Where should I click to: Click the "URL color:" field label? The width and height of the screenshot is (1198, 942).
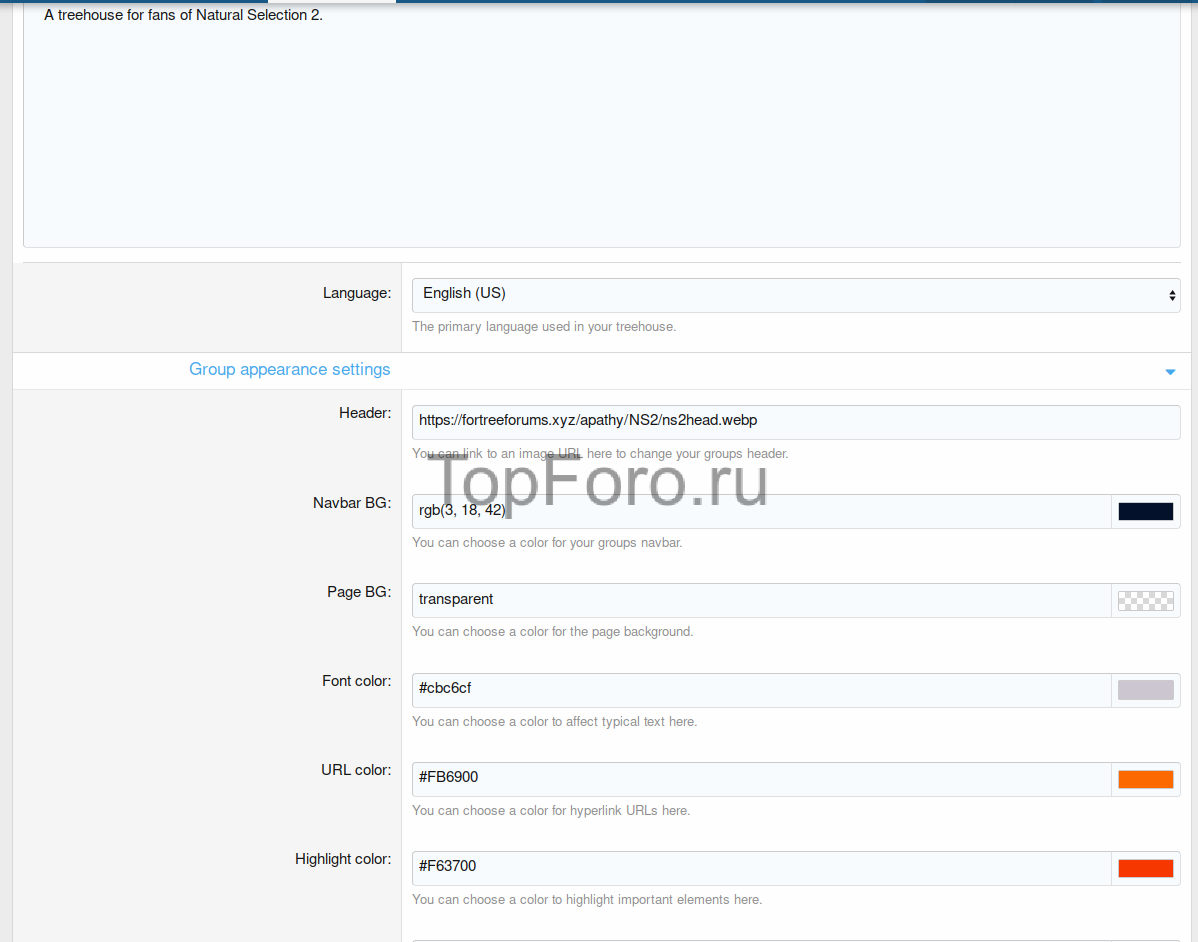(356, 770)
